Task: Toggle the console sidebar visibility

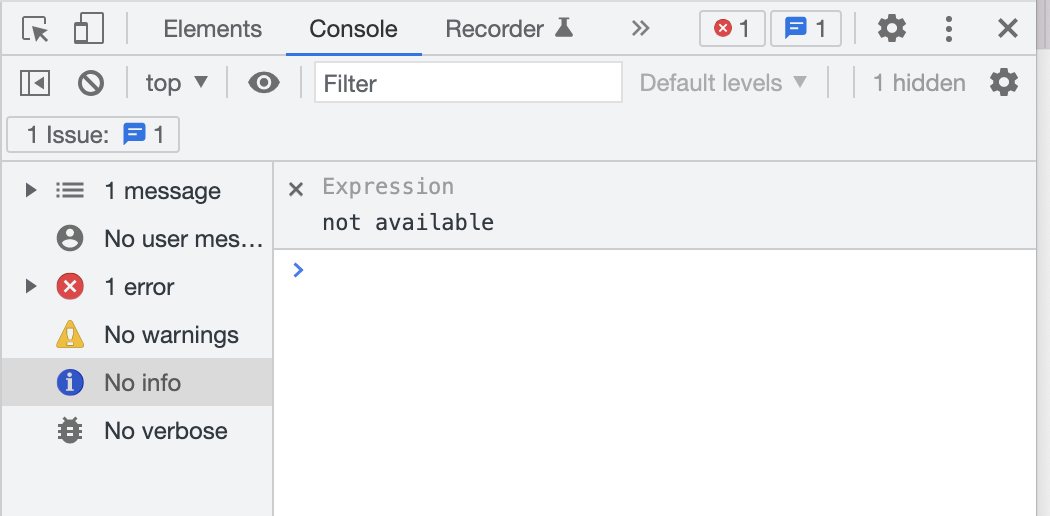Action: [x=35, y=83]
